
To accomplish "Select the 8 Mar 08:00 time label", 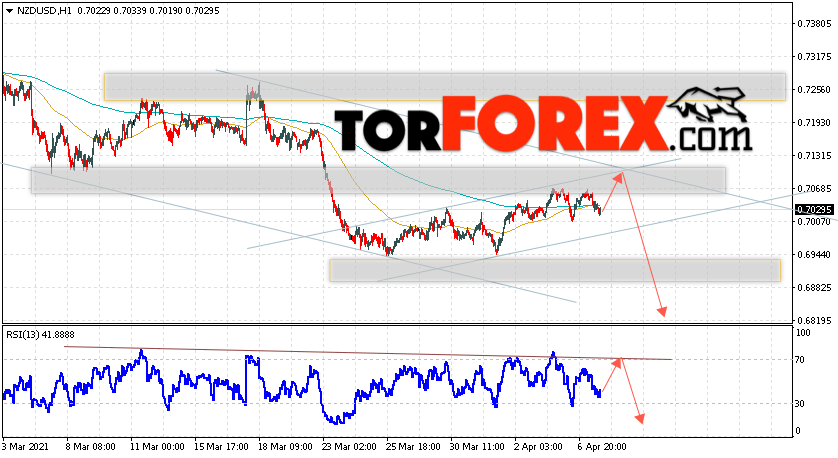I will click(x=90, y=447).
